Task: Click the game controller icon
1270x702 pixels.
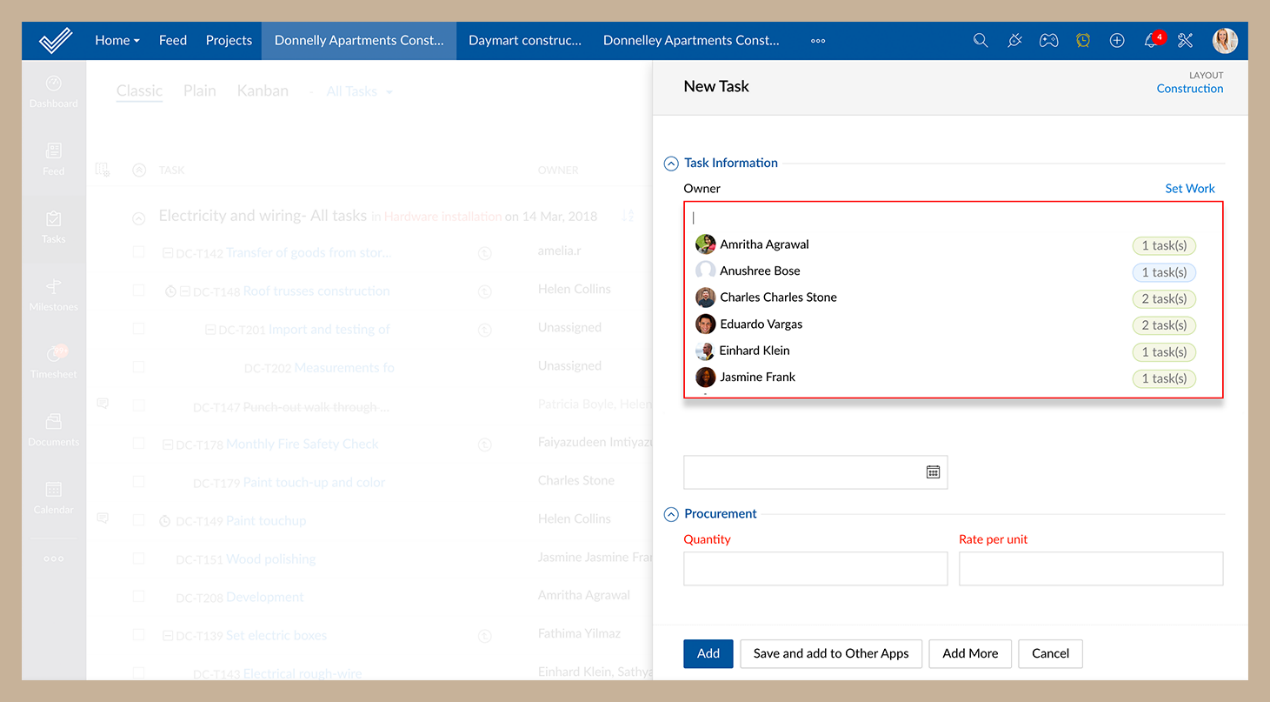Action: tap(1048, 41)
